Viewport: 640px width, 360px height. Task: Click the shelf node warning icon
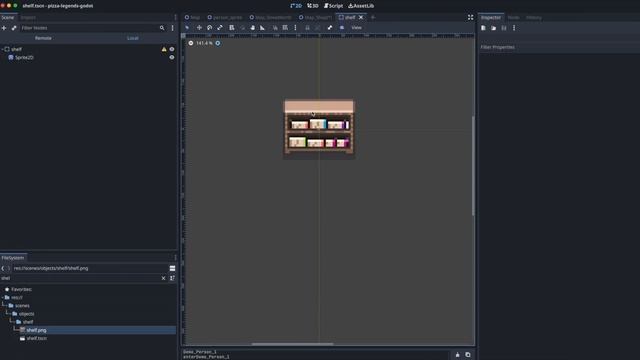[164, 49]
